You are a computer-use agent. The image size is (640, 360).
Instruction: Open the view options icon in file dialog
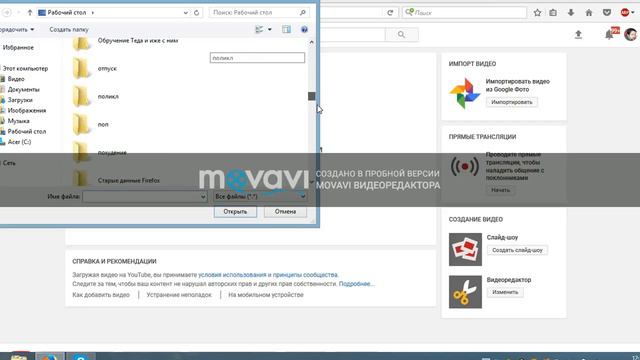click(x=259, y=29)
